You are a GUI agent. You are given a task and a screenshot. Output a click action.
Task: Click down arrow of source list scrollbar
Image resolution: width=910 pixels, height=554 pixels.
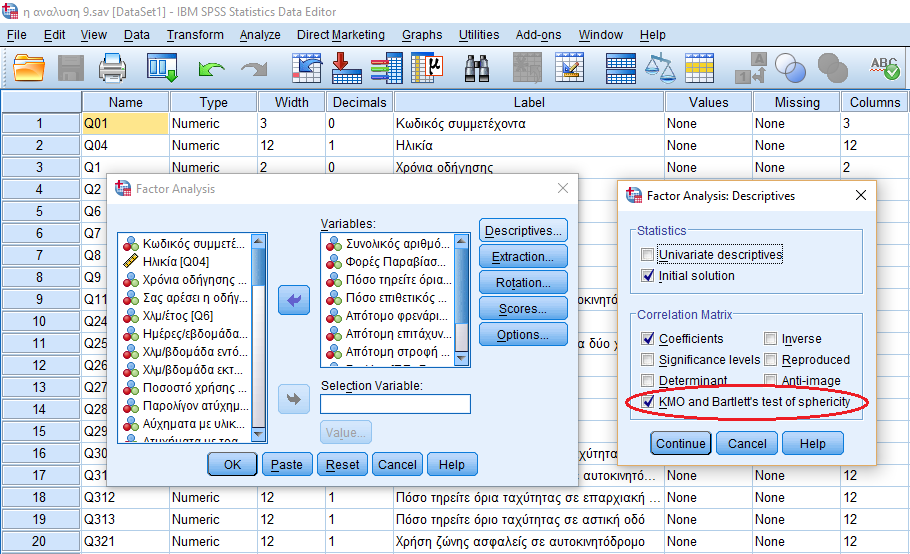pyautogui.click(x=259, y=434)
